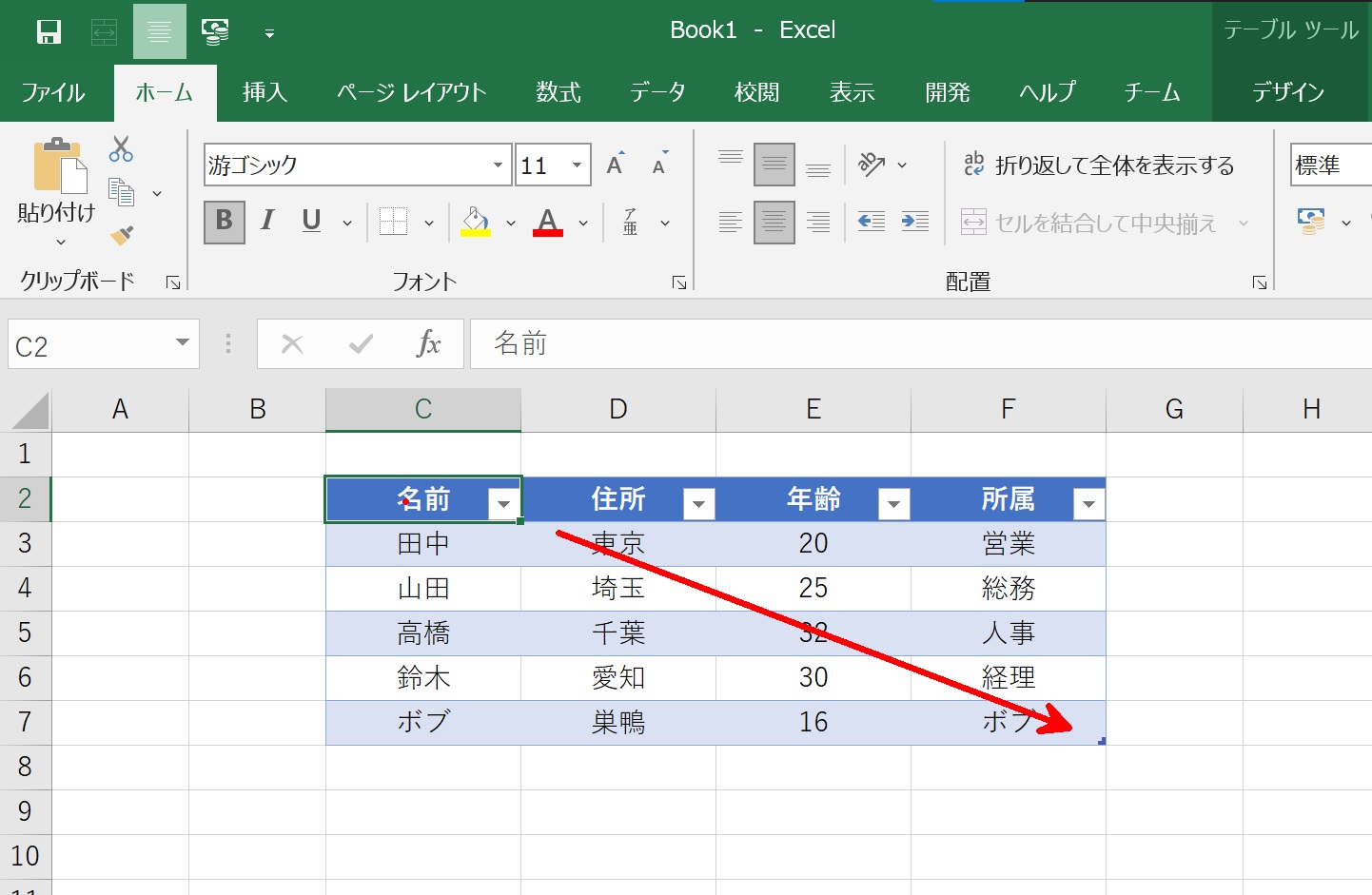The height and width of the screenshot is (895, 1372).
Task: Open filter dropdown for 住所 column
Action: coord(699,504)
